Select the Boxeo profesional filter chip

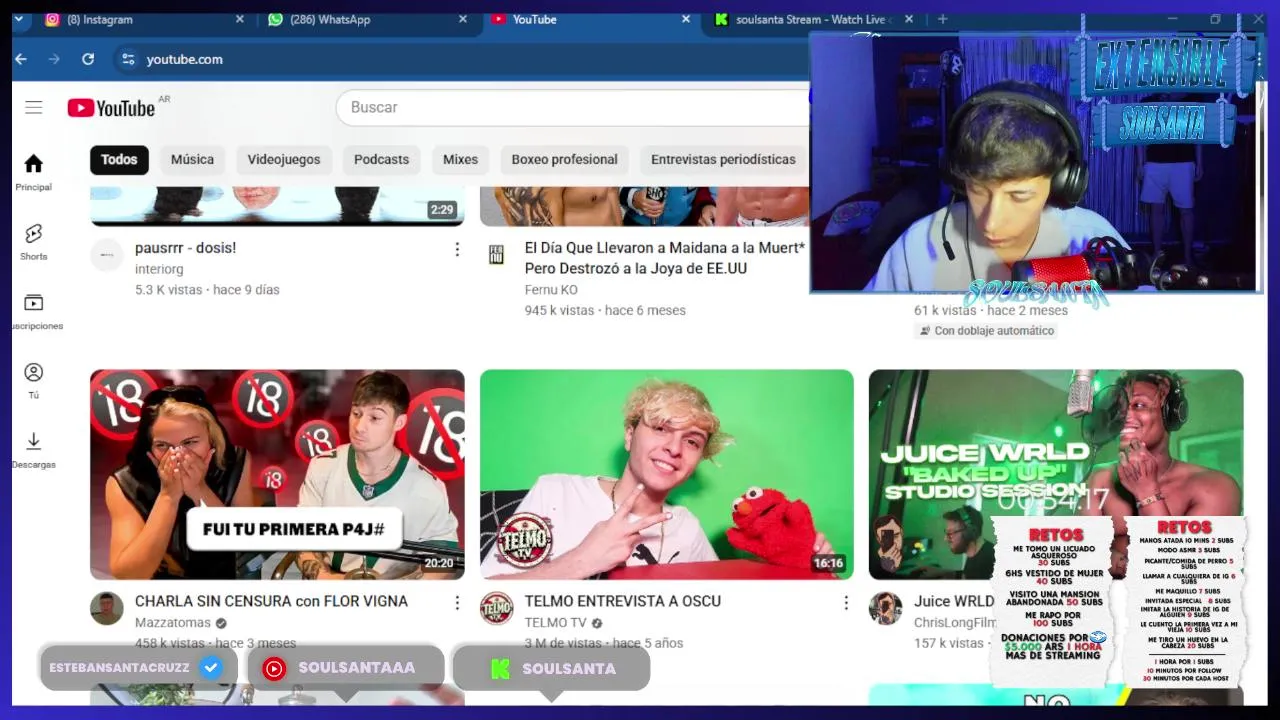click(564, 160)
